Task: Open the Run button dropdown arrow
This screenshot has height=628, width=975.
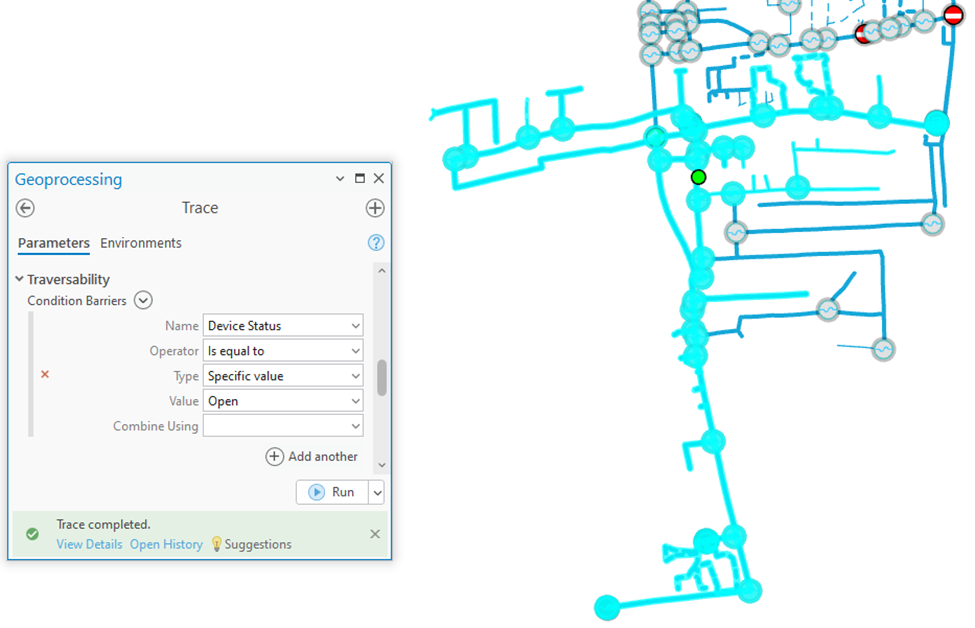Action: pyautogui.click(x=377, y=492)
